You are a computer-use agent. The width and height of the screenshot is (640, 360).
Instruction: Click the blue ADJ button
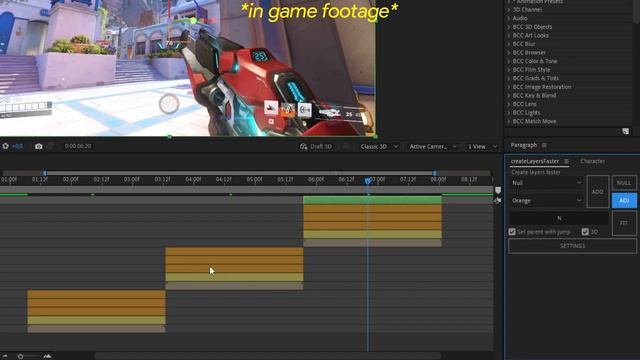click(624, 200)
